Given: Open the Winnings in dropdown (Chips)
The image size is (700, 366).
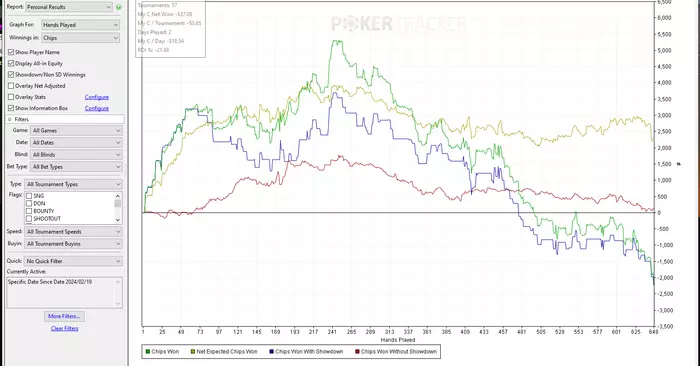Looking at the screenshot, I should coord(80,38).
